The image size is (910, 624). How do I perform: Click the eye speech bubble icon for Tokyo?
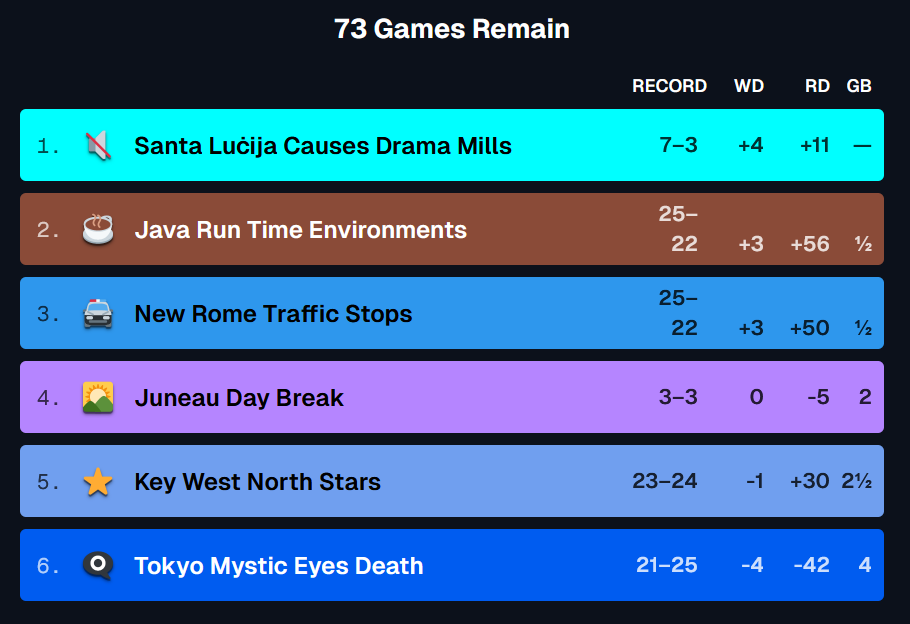(98, 565)
